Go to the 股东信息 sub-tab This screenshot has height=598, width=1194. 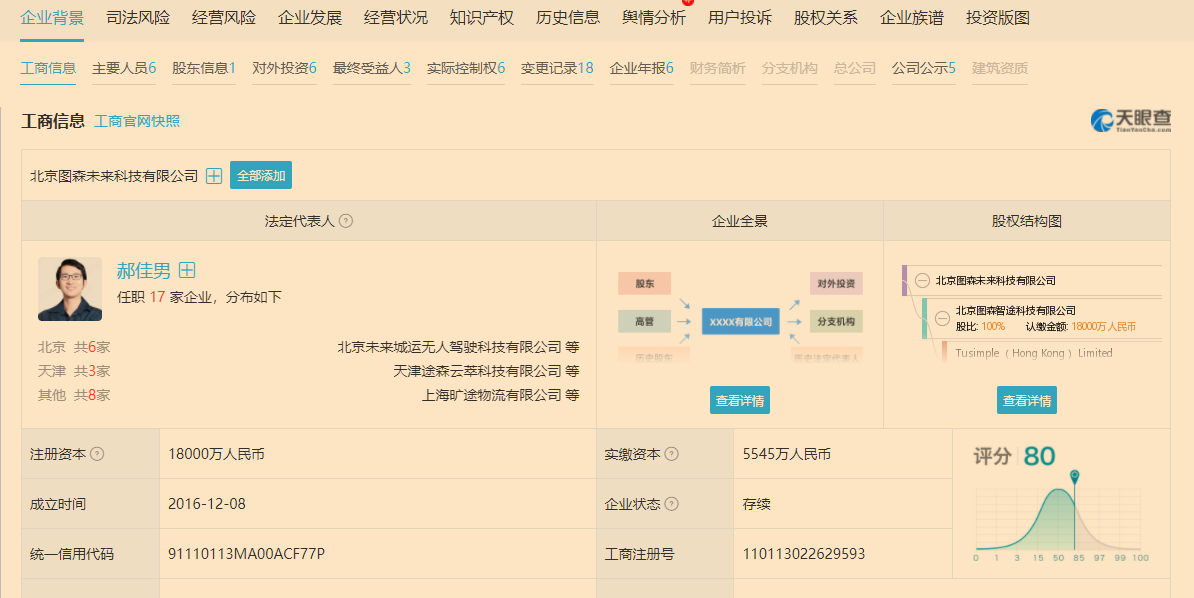(x=204, y=68)
